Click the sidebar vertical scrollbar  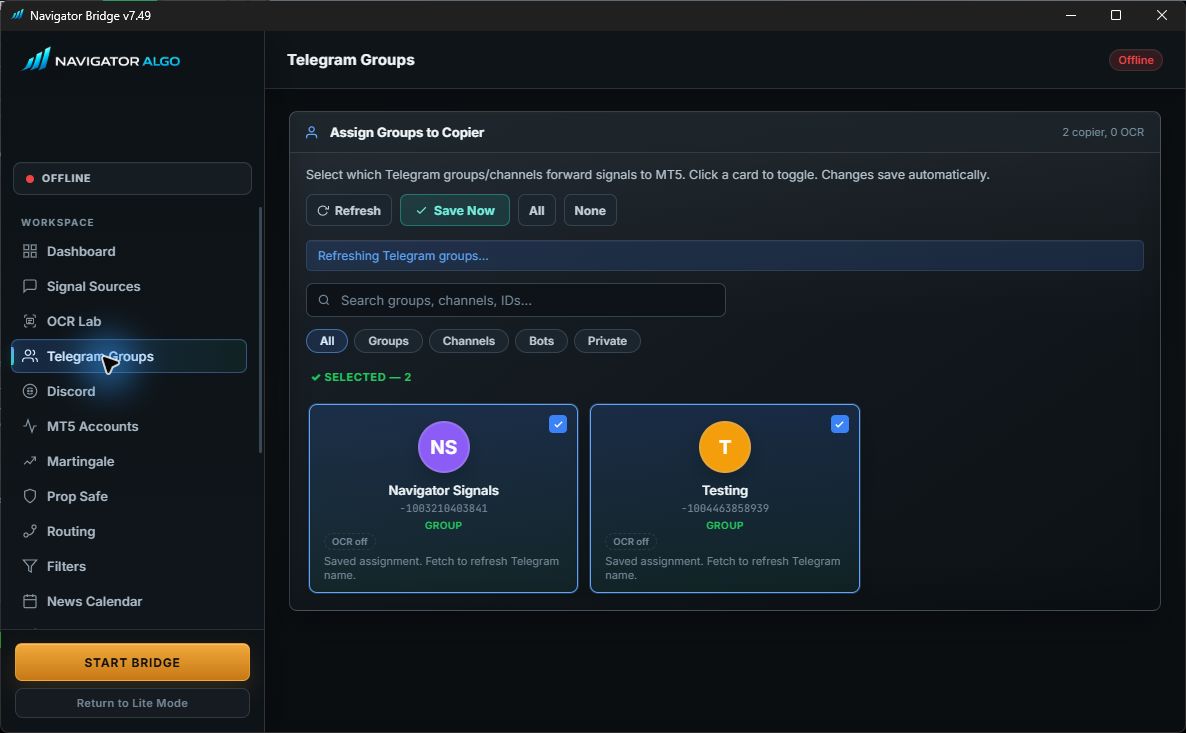coord(261,331)
